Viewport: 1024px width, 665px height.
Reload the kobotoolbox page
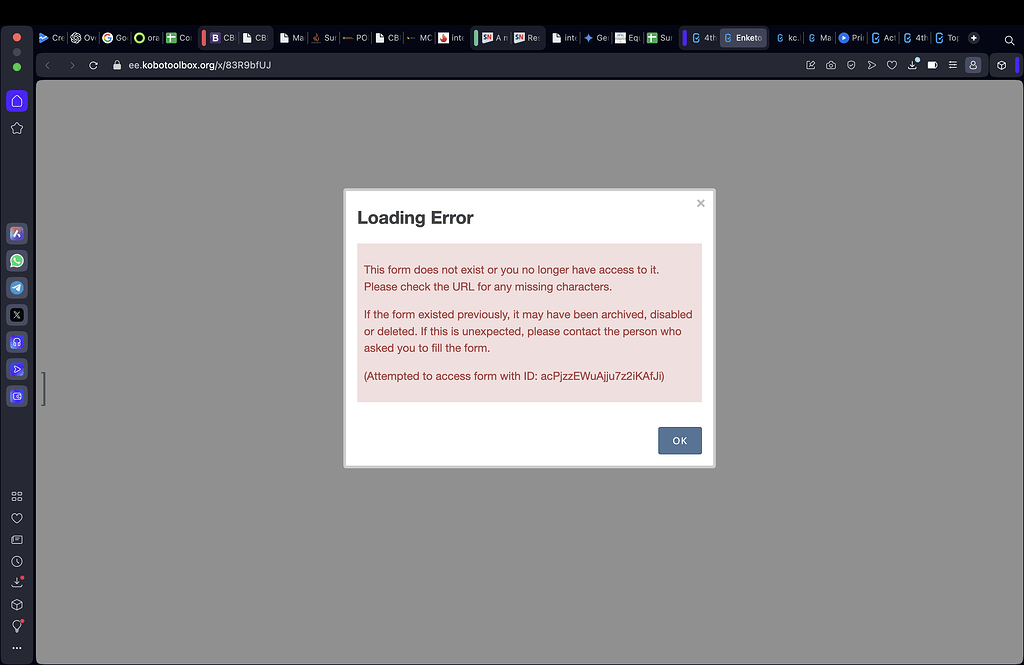[93, 64]
